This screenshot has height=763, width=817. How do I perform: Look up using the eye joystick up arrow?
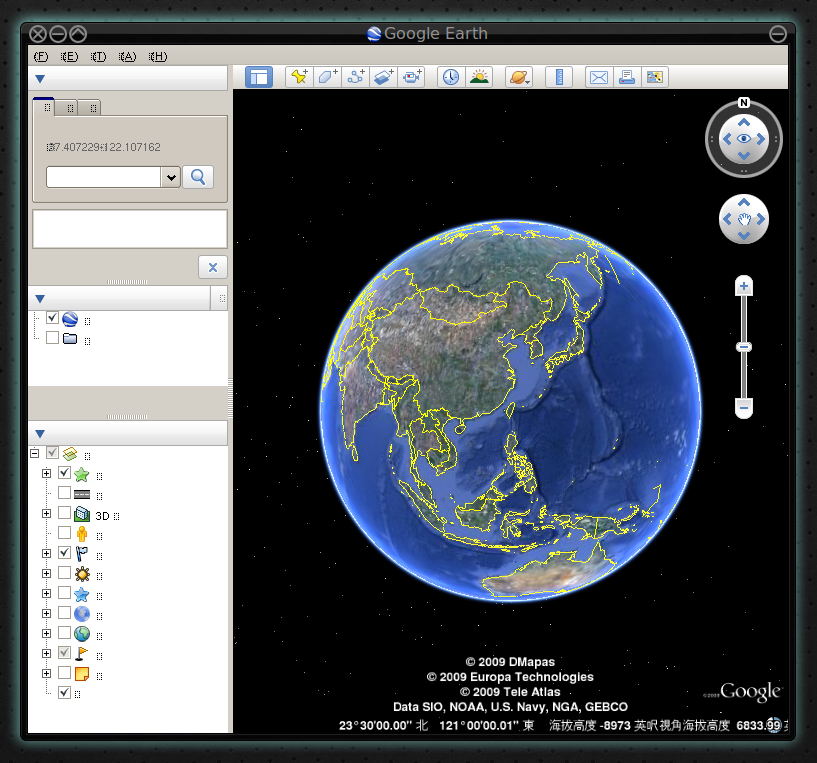click(744, 122)
